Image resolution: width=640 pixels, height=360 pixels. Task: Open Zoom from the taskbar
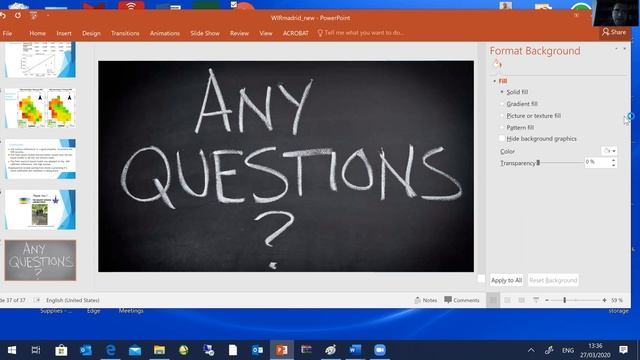[x=380, y=350]
